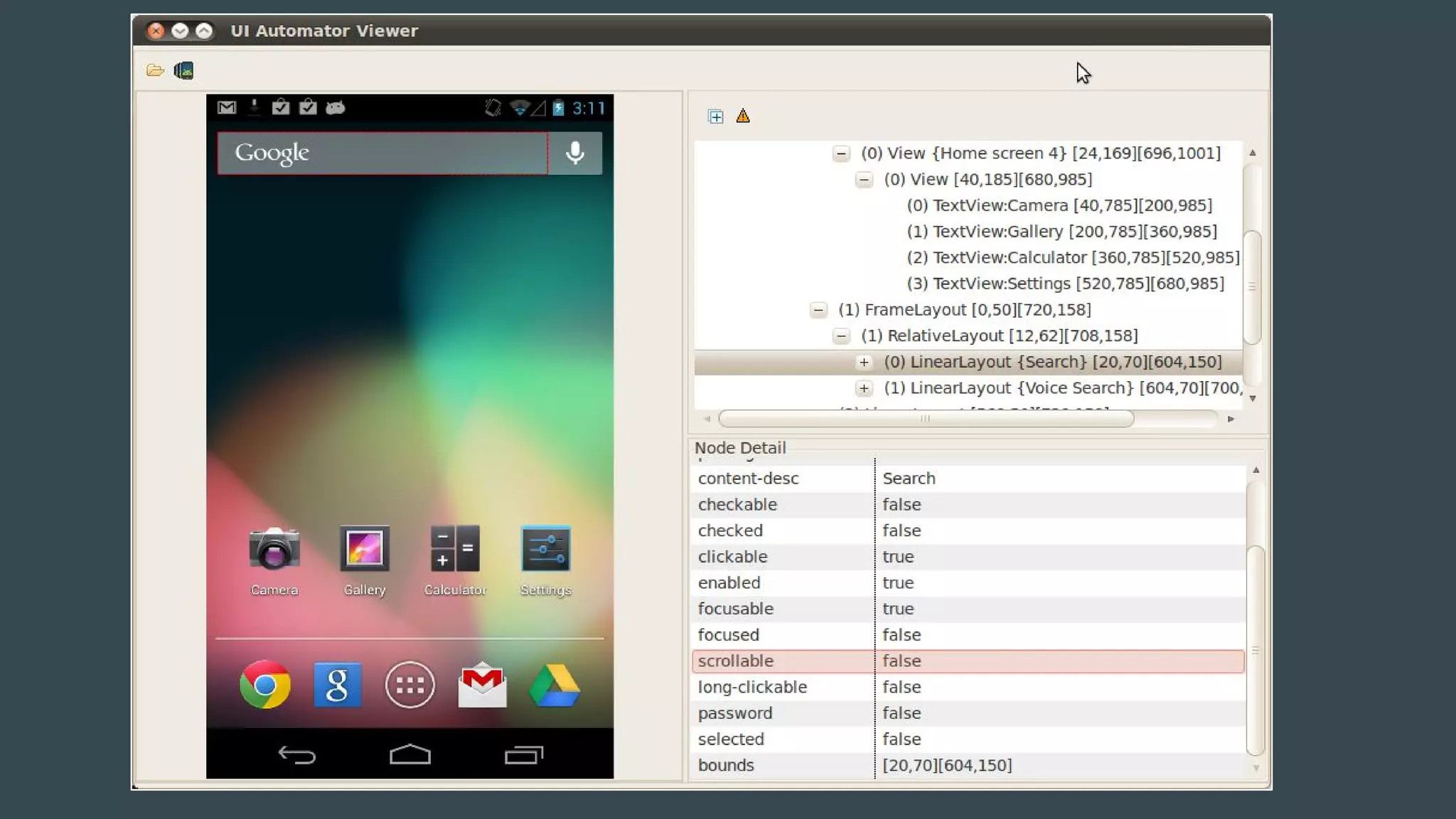The image size is (1456, 819).
Task: Expand the LinearLayout Voice Search node
Action: pos(864,388)
